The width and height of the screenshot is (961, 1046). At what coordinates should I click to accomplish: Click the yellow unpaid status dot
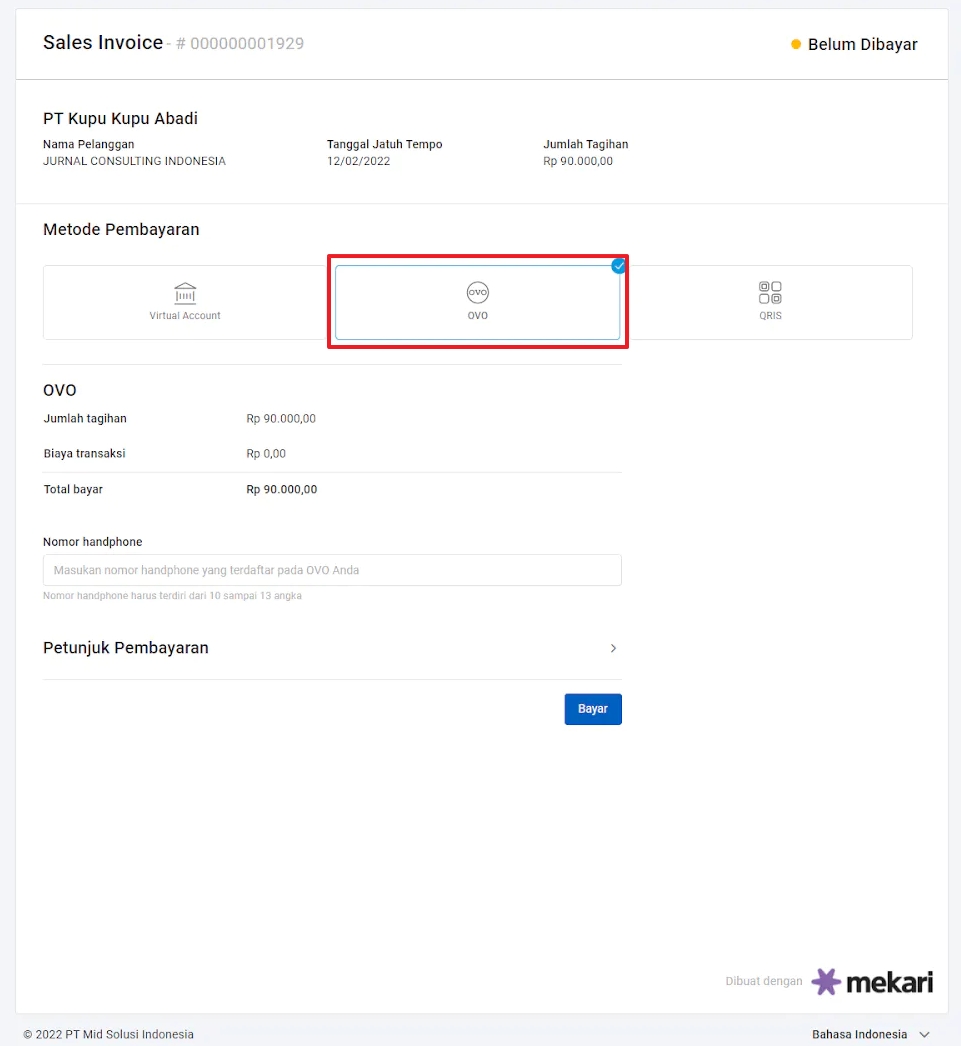(x=796, y=44)
